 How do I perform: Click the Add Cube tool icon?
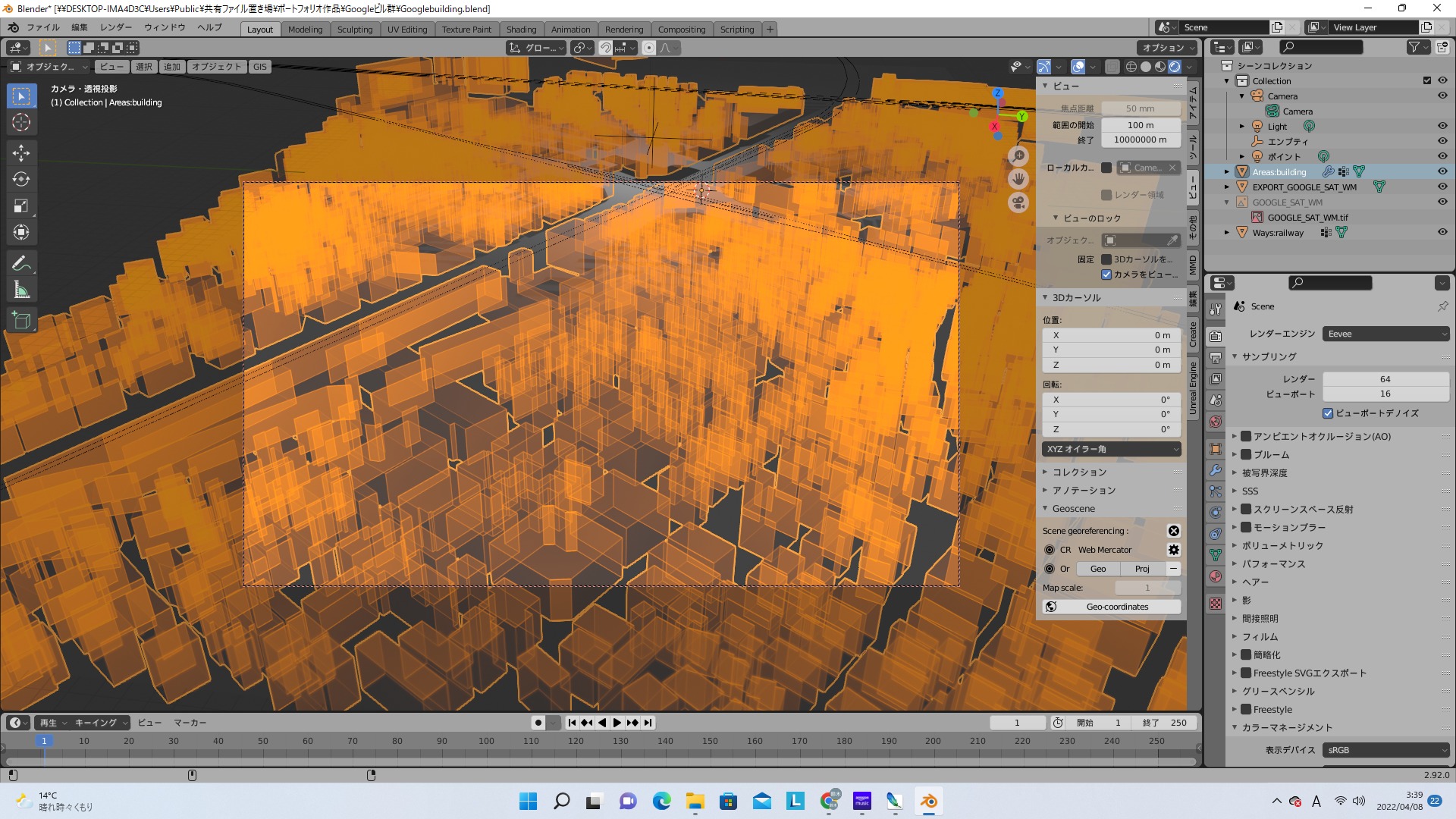(21, 321)
